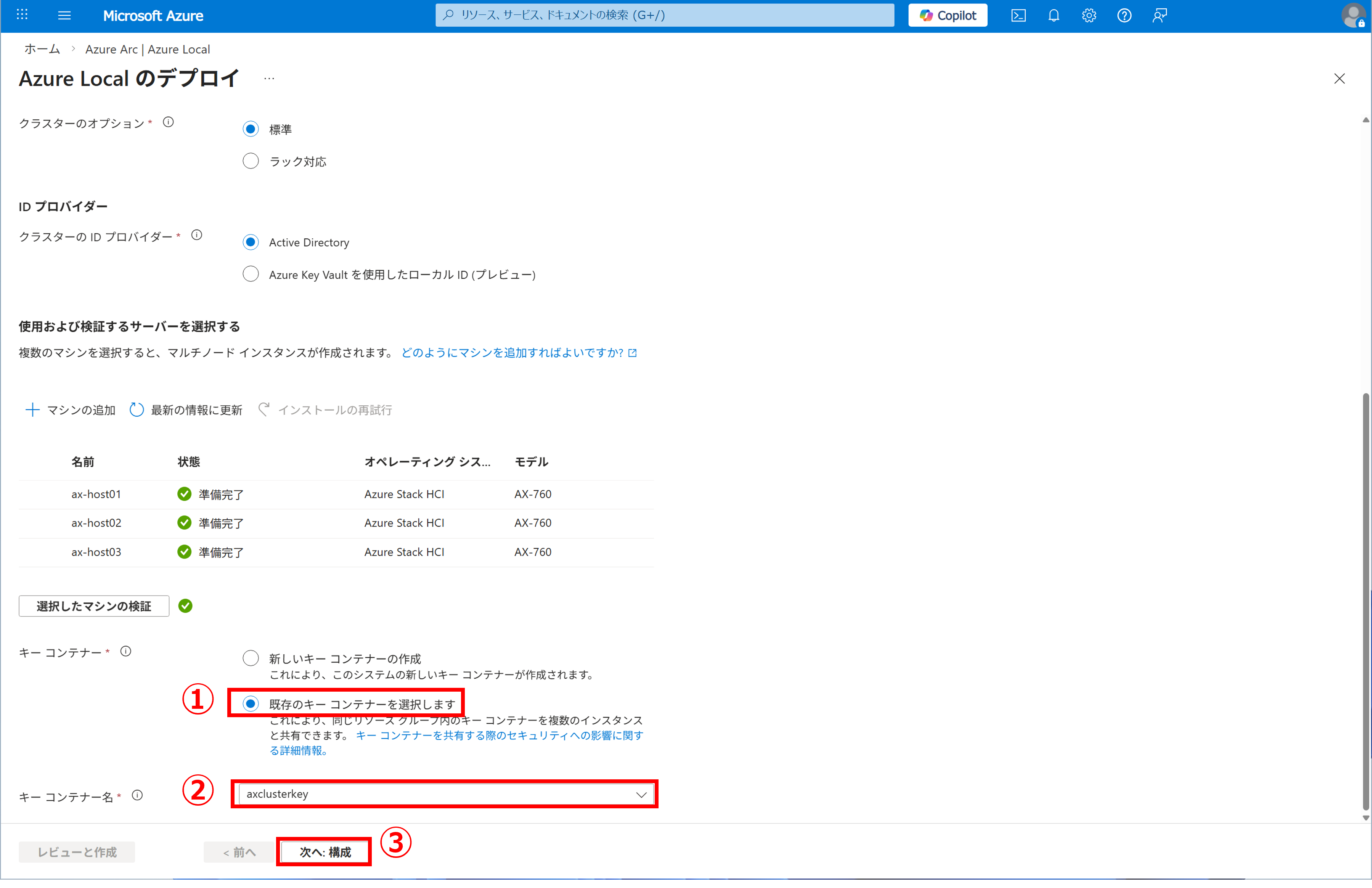This screenshot has height=888, width=1372.
Task: Navigate to ホーム breadcrumb
Action: tap(42, 50)
